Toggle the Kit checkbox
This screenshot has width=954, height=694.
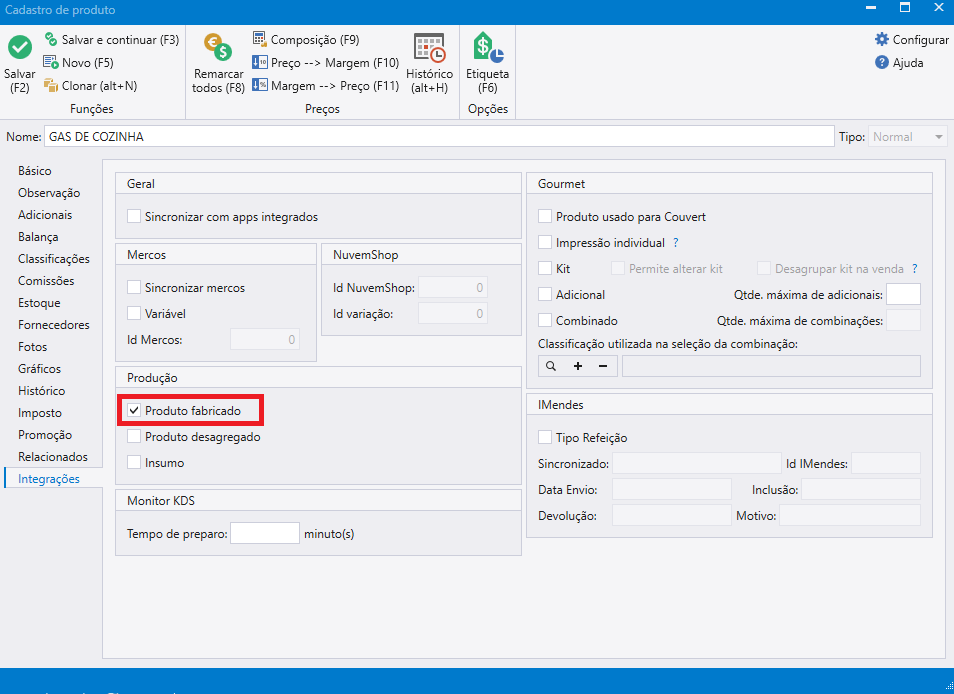click(x=545, y=269)
